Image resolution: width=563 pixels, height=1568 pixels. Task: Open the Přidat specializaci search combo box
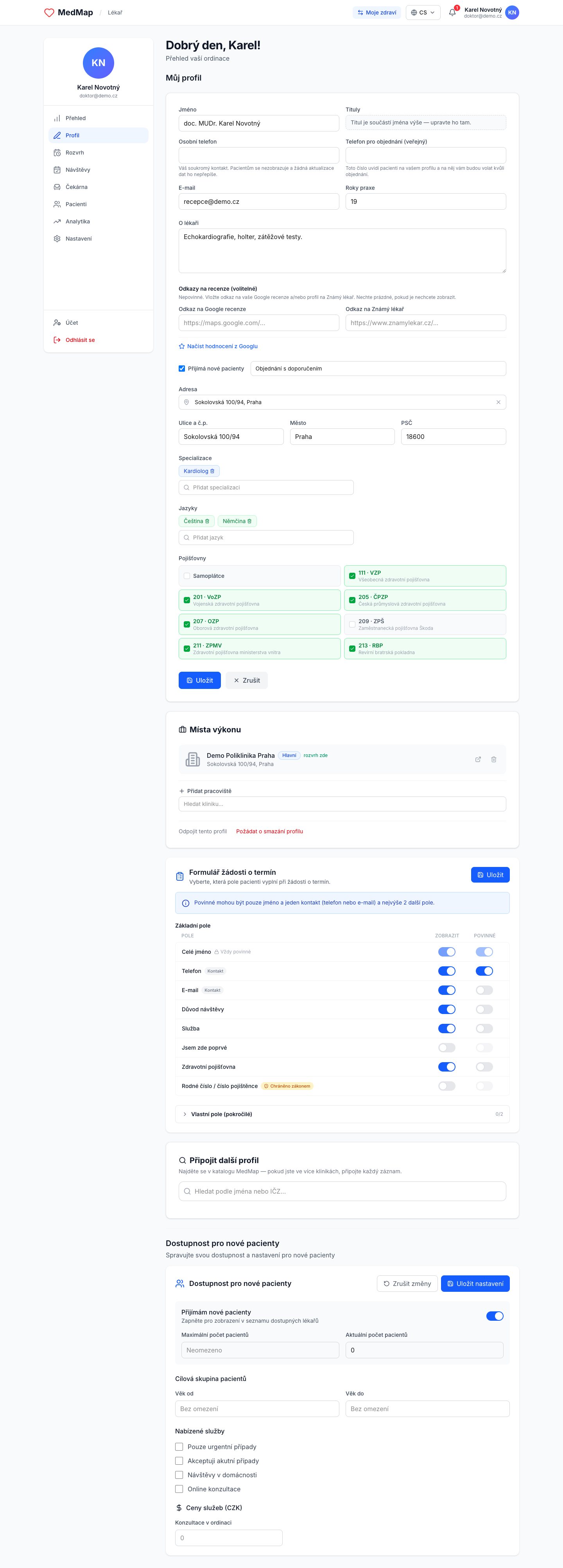pos(266,487)
